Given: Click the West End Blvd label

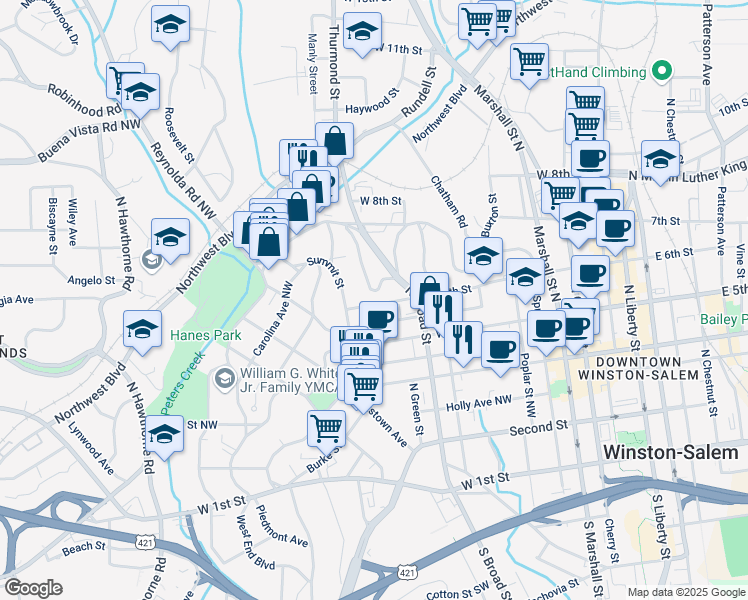Looking at the screenshot, I should click(x=255, y=543).
